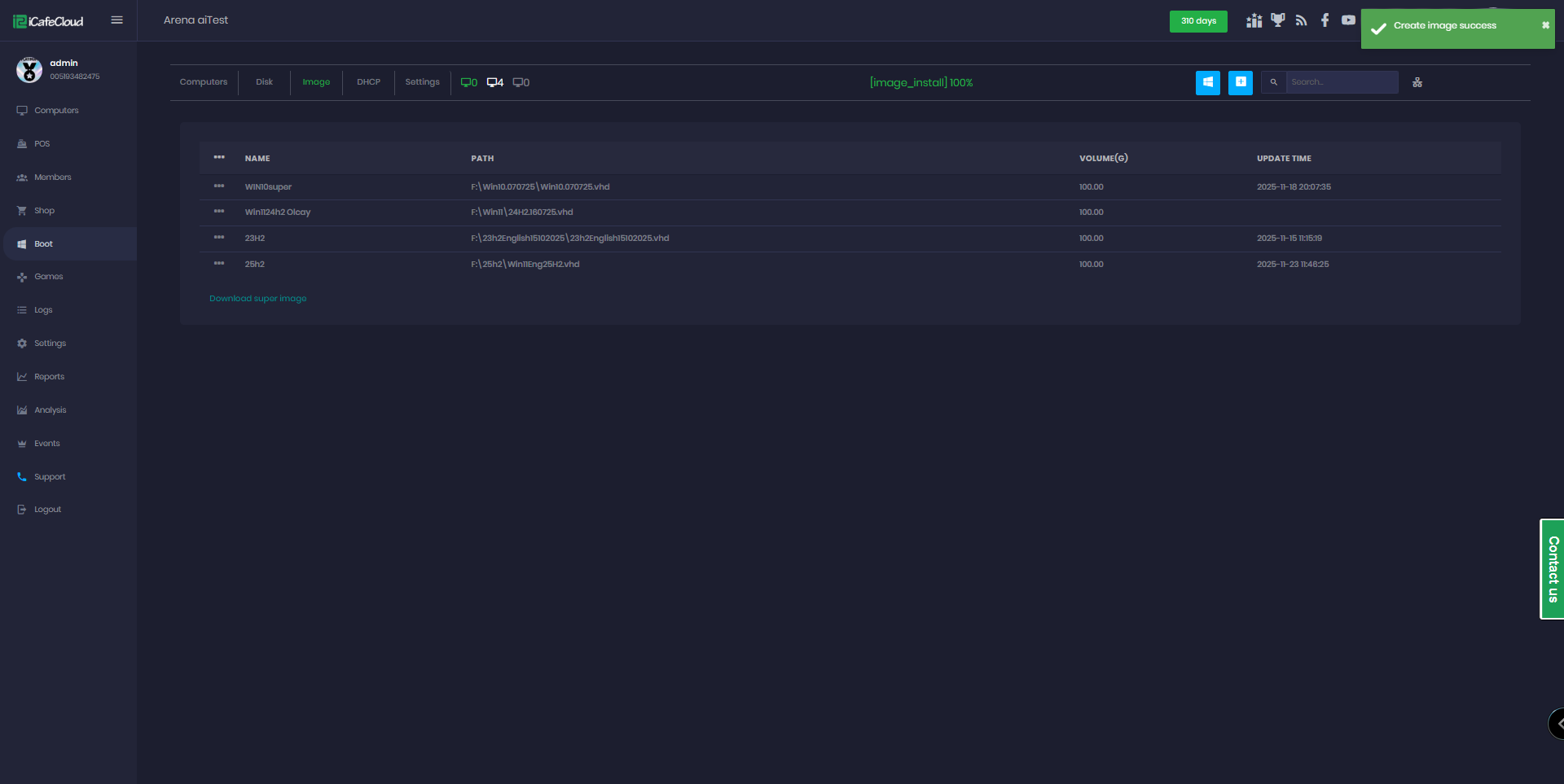Screen dimensions: 1564x784
Task: Click the YouTube icon in the header
Action: click(x=1349, y=20)
